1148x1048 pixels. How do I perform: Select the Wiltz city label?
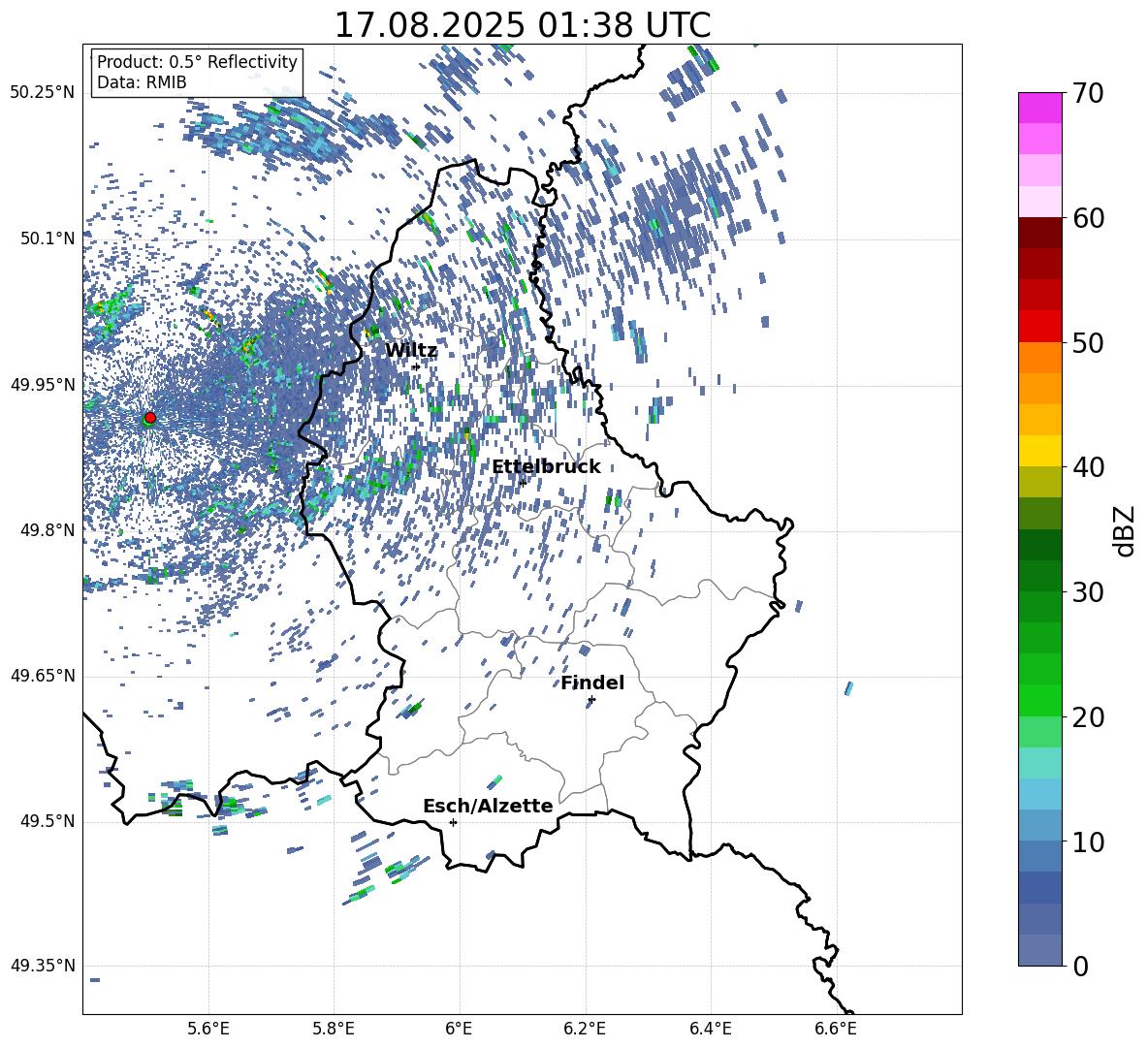click(411, 350)
